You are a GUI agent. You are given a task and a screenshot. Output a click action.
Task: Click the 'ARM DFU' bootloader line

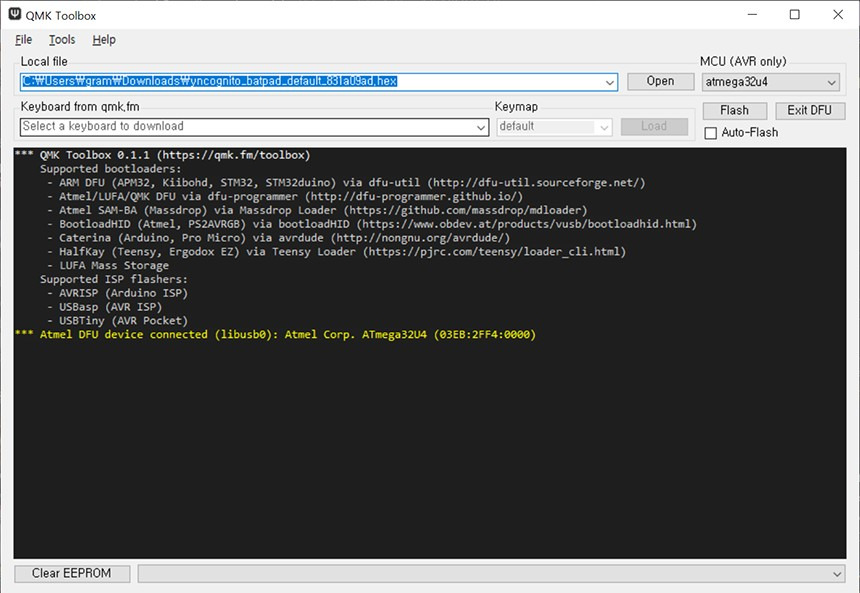(x=346, y=183)
